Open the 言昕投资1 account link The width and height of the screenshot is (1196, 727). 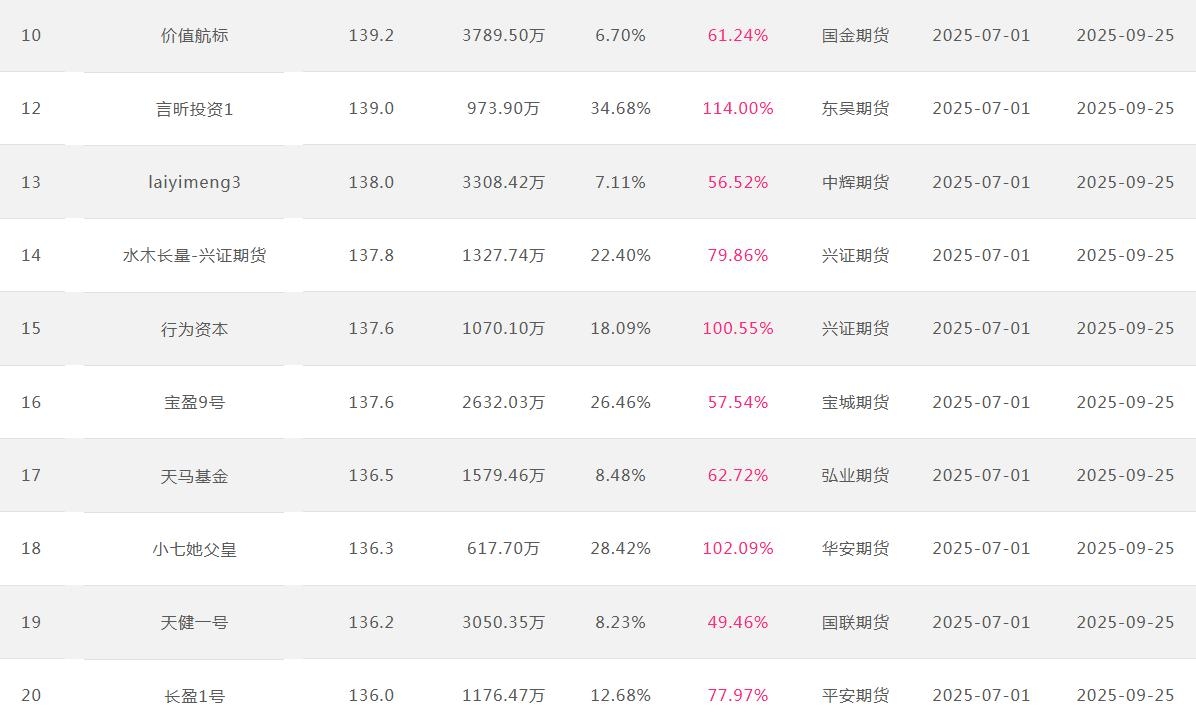coord(194,109)
